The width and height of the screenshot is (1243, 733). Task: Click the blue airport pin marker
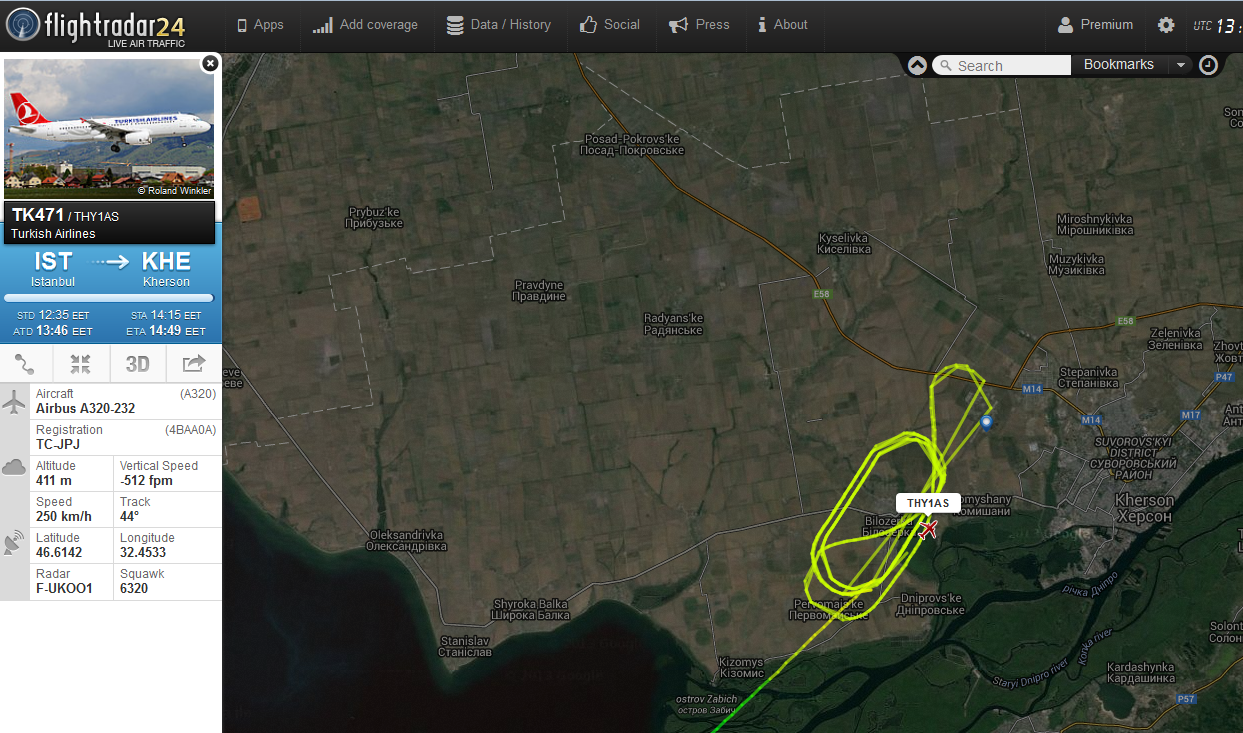(986, 422)
